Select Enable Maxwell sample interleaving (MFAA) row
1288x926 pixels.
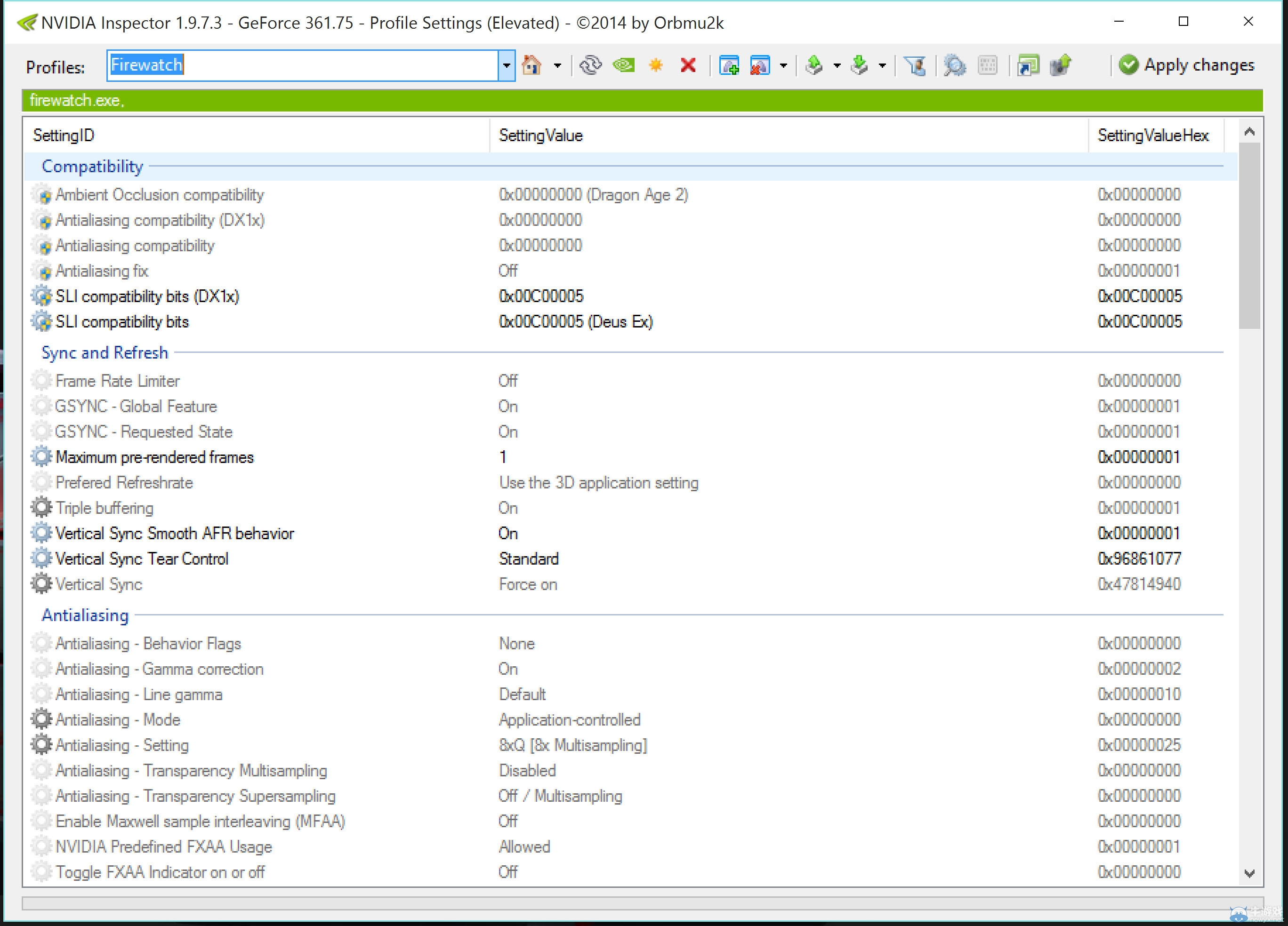[x=630, y=821]
